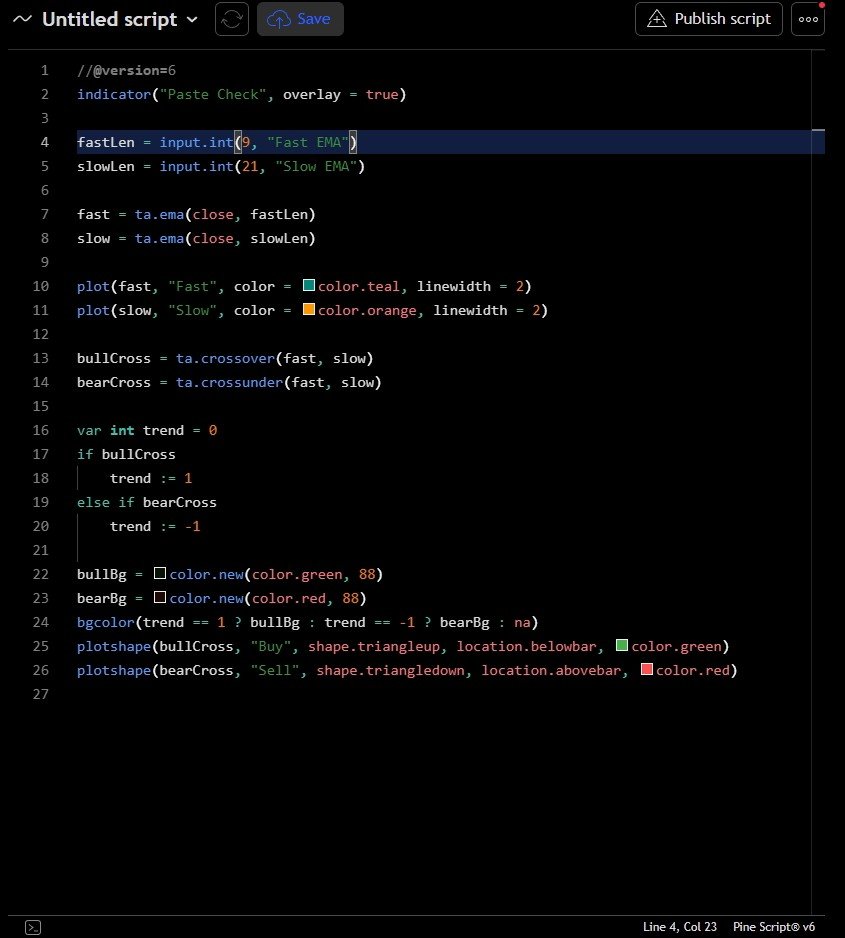Viewport: 845px width, 938px height.
Task: Place cursor on //@version=6 comment
Action: (x=126, y=71)
